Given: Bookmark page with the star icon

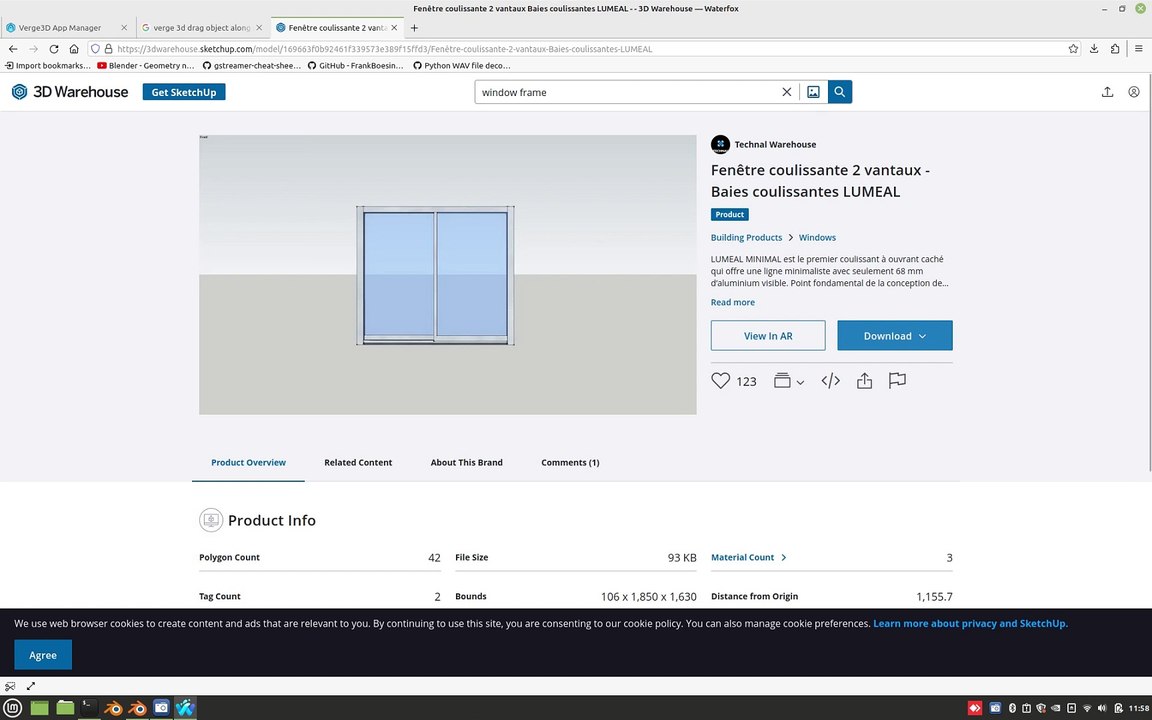Looking at the screenshot, I should click(x=1073, y=48).
